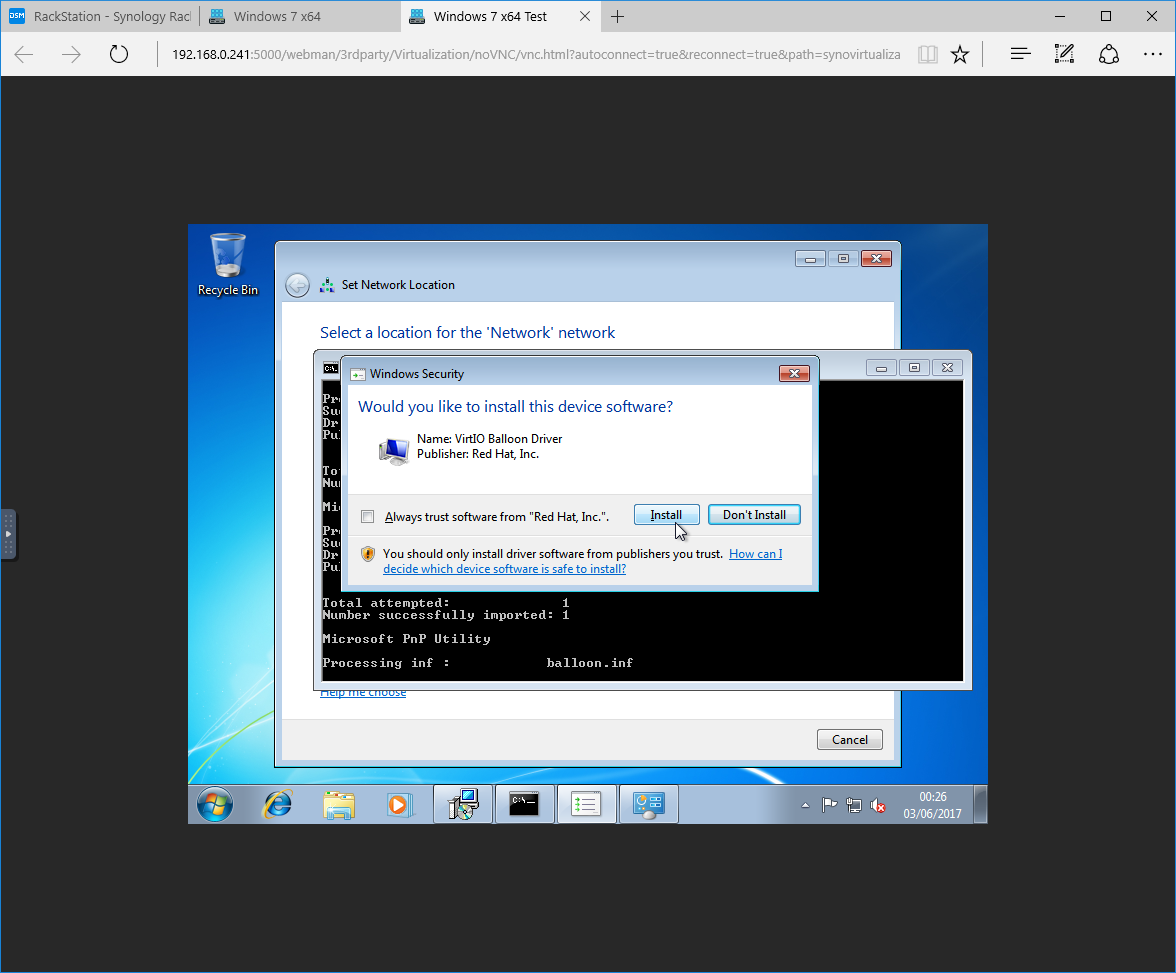Make a web note in browser
The width and height of the screenshot is (1176, 973).
[1064, 54]
